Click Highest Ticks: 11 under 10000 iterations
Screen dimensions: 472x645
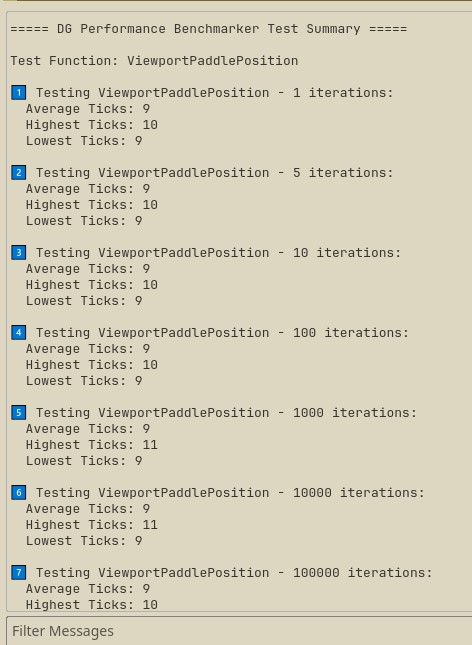pos(92,525)
